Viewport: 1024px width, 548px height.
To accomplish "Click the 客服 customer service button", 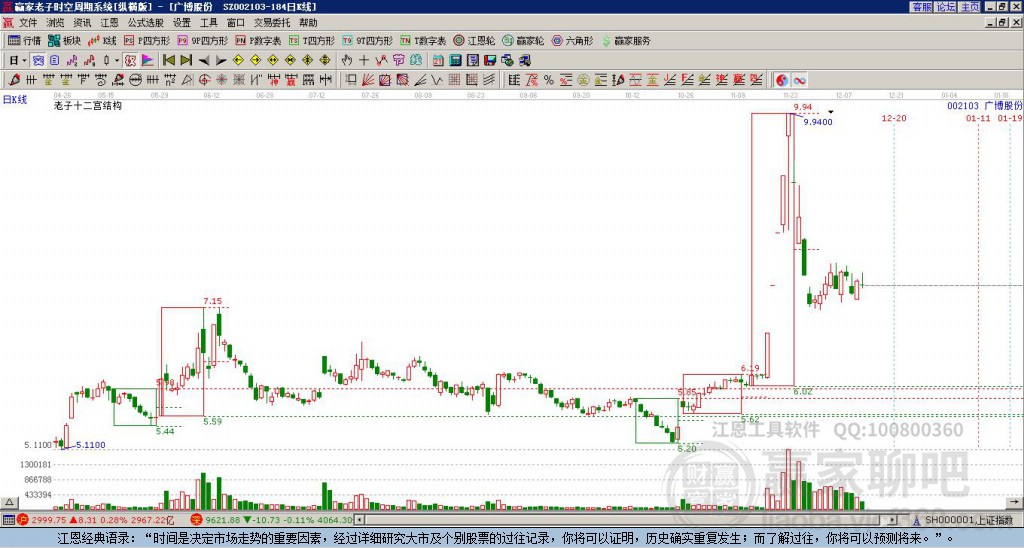I will 921,7.
